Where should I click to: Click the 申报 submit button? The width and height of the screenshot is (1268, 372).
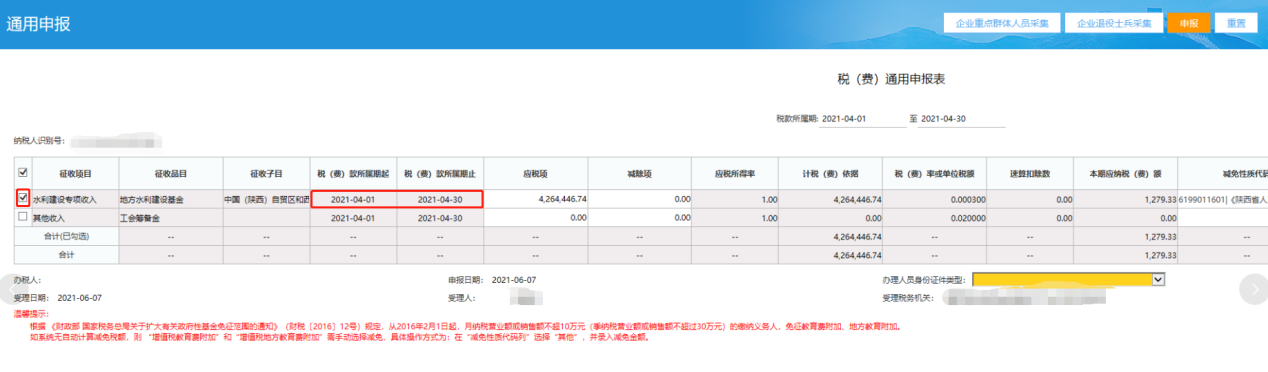tap(1188, 23)
